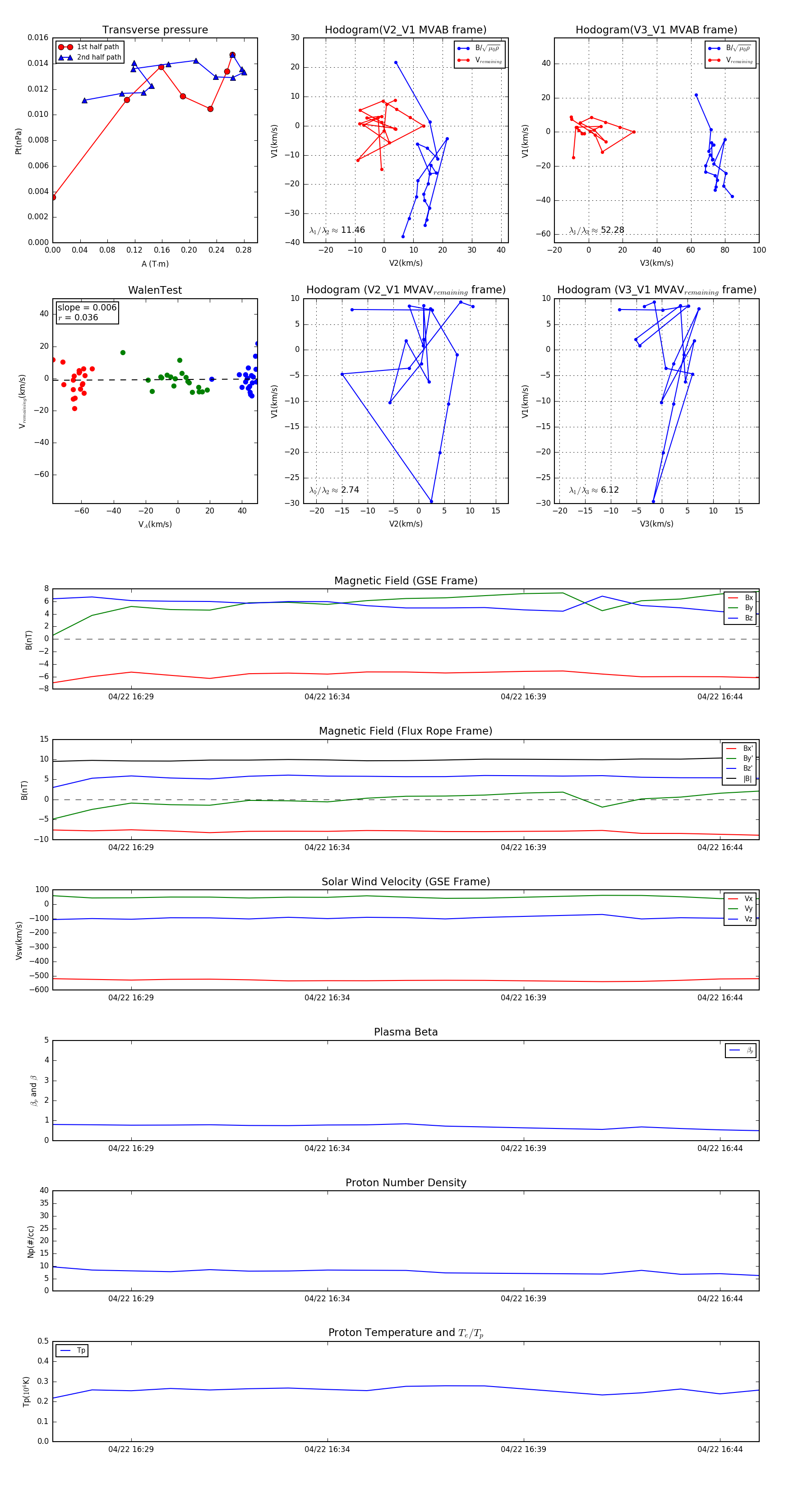This screenshot has height=1489, width=812.
Task: Select the By' legend entry
Action: tap(740, 758)
